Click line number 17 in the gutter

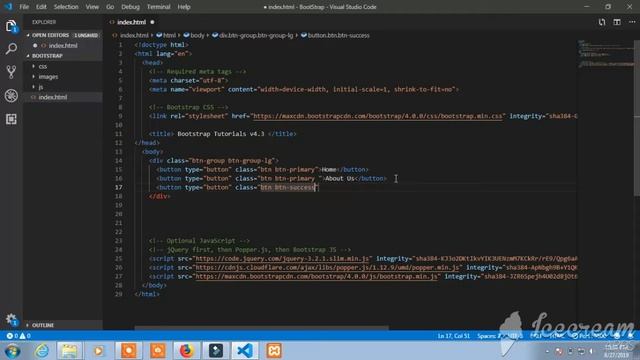pos(118,187)
